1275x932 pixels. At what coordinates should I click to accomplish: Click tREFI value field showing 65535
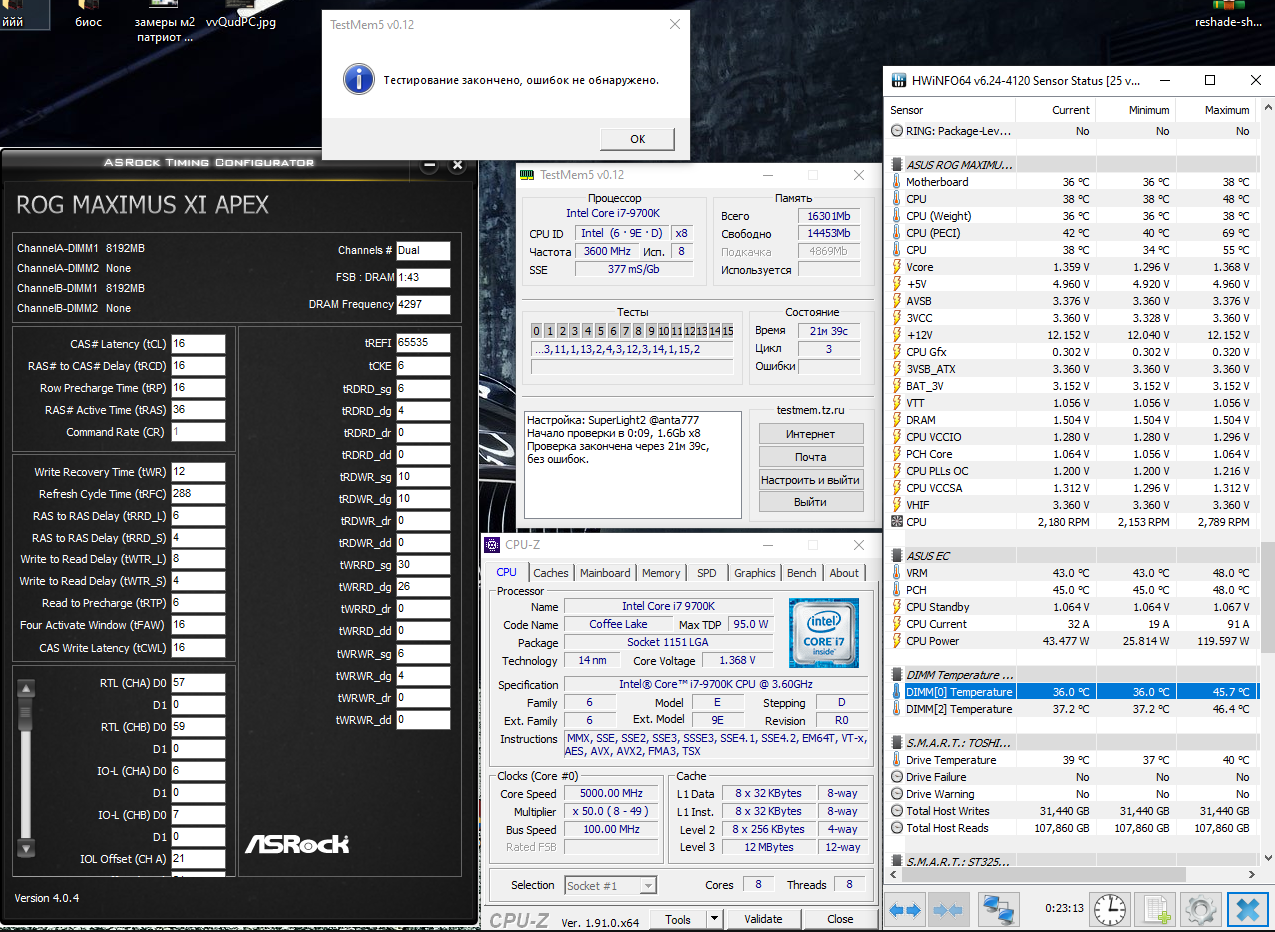(x=423, y=343)
